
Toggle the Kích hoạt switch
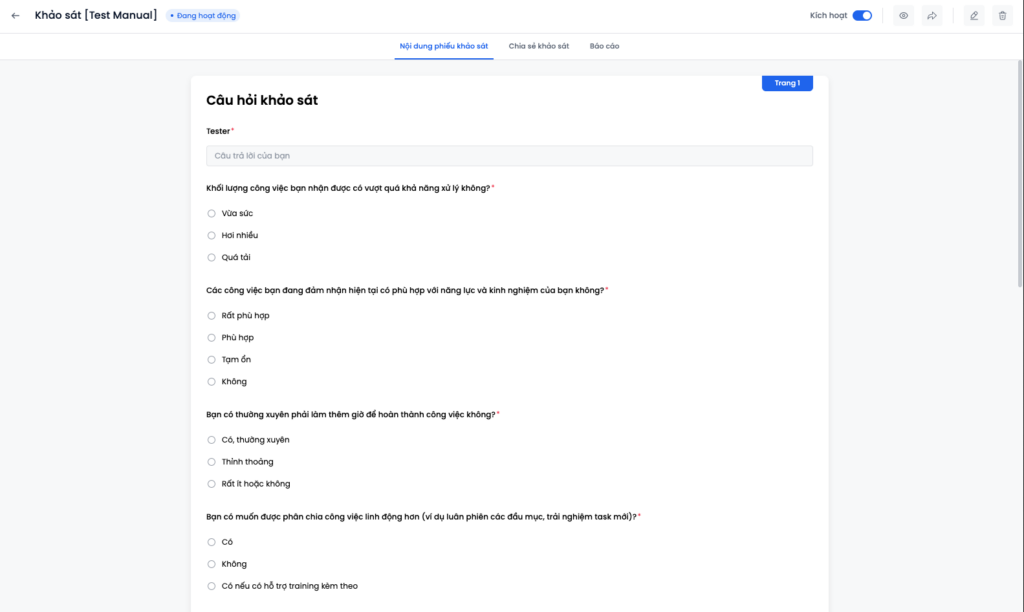[x=862, y=16]
